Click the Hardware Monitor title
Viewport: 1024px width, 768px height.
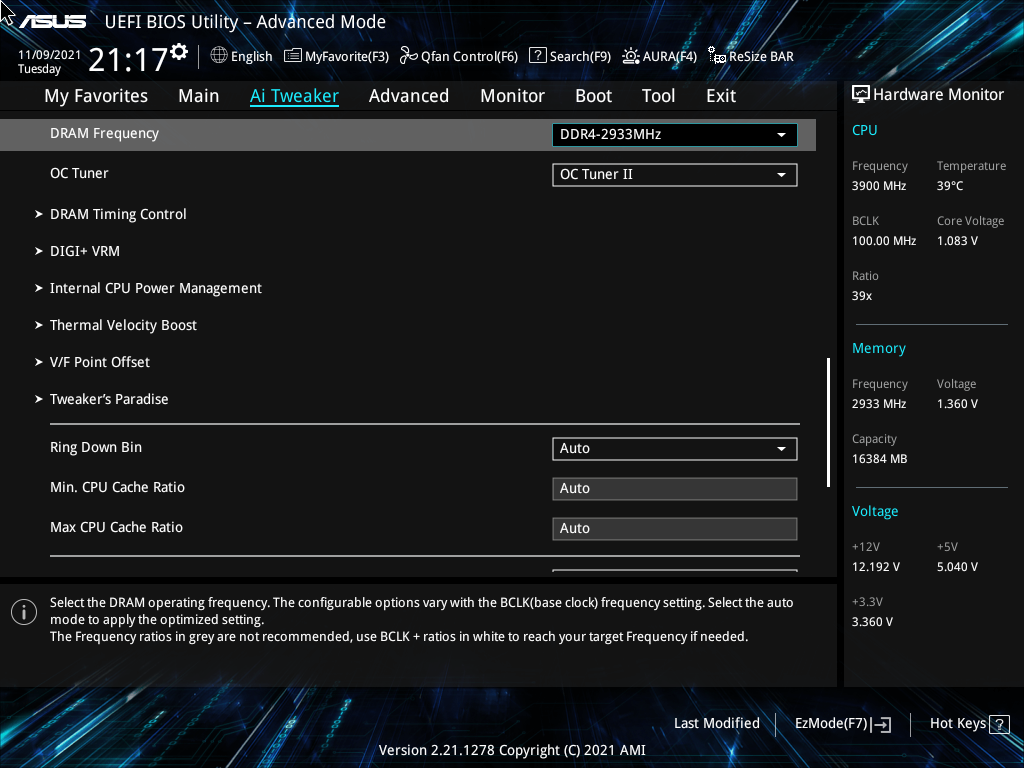(x=938, y=95)
